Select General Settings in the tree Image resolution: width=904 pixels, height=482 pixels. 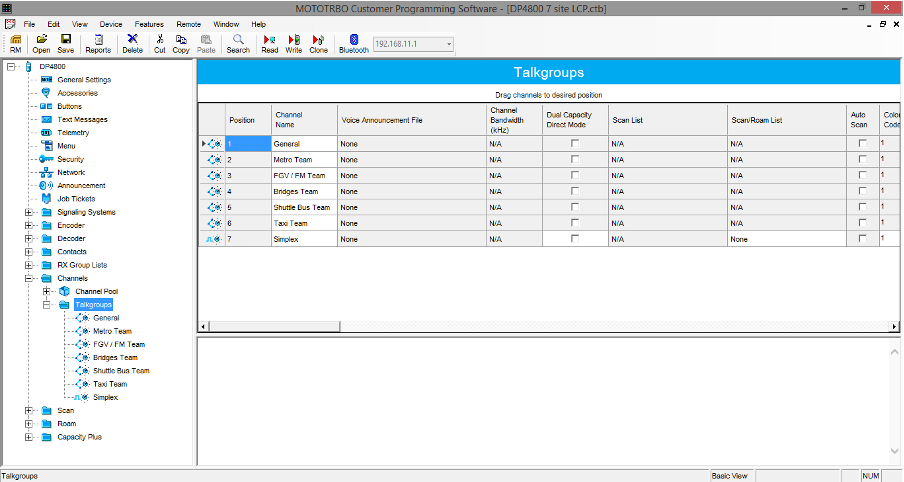click(83, 79)
